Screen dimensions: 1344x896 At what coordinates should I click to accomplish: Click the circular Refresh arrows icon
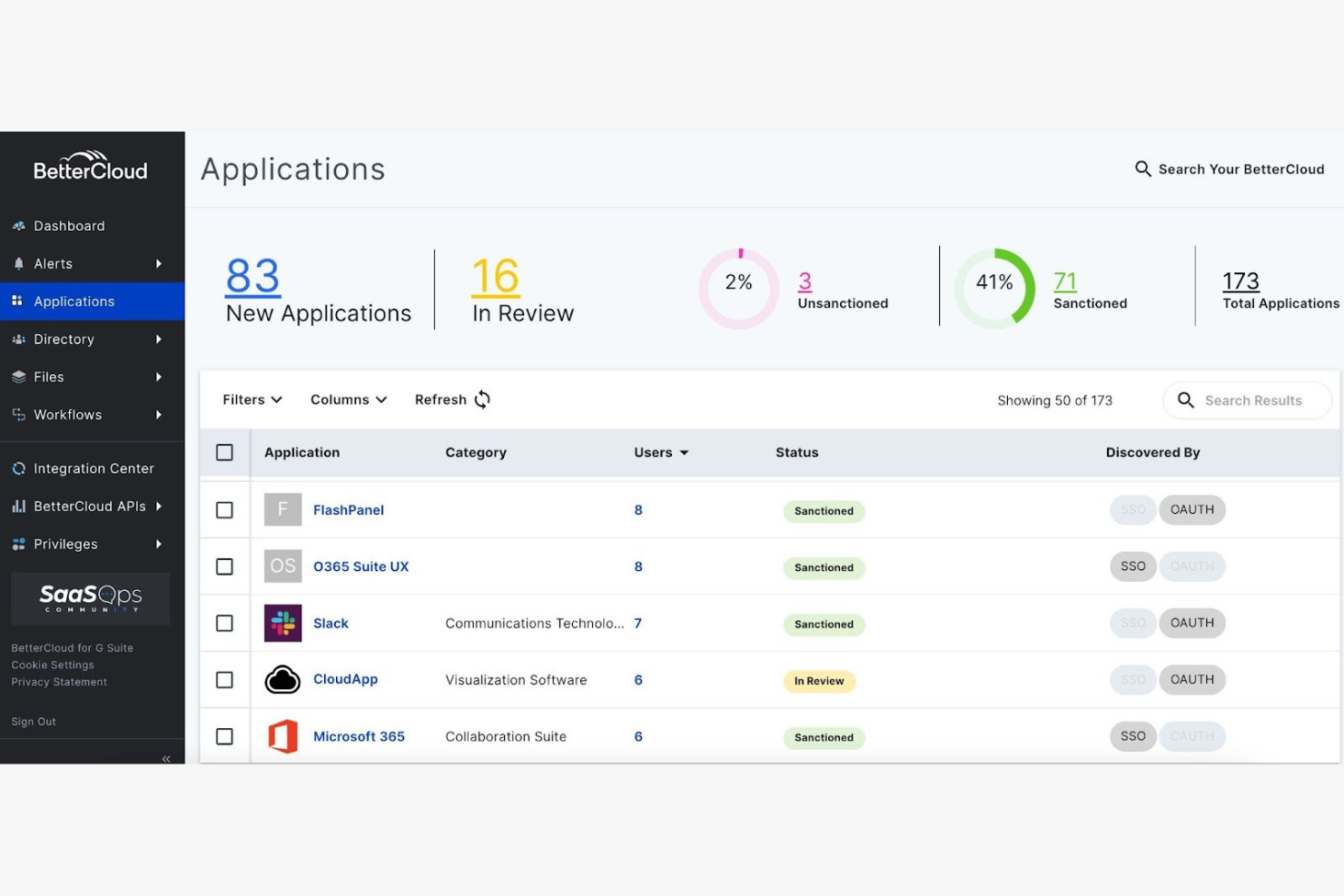click(482, 399)
